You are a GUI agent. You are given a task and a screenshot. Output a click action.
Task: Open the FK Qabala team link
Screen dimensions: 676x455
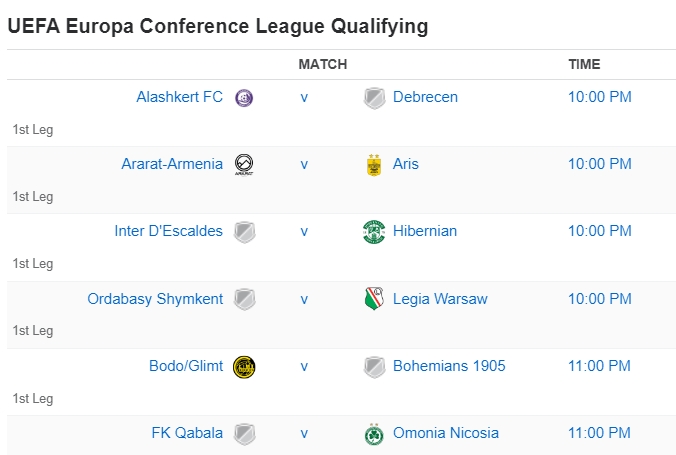tap(187, 433)
